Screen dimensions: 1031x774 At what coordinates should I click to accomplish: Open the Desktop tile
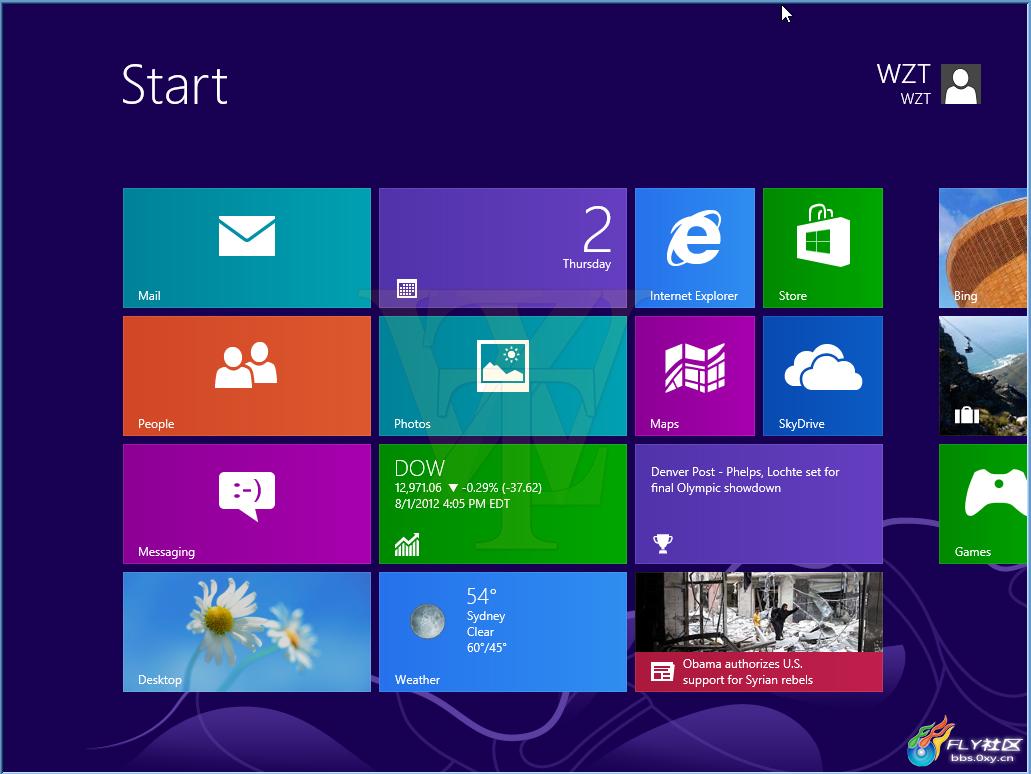pyautogui.click(x=247, y=632)
